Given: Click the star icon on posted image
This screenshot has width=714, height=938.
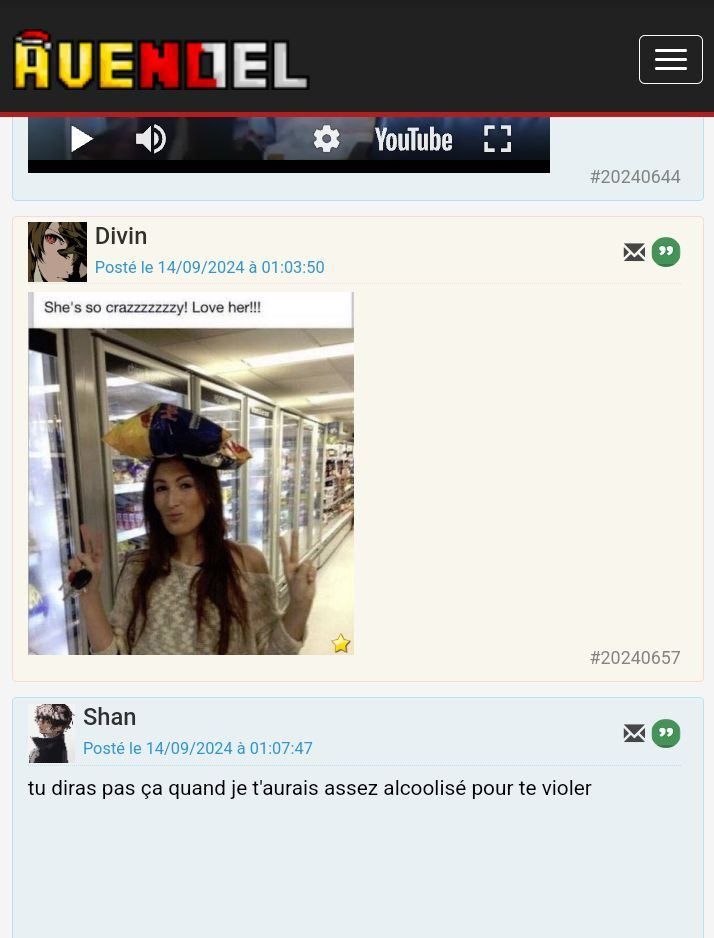Looking at the screenshot, I should tap(341, 643).
